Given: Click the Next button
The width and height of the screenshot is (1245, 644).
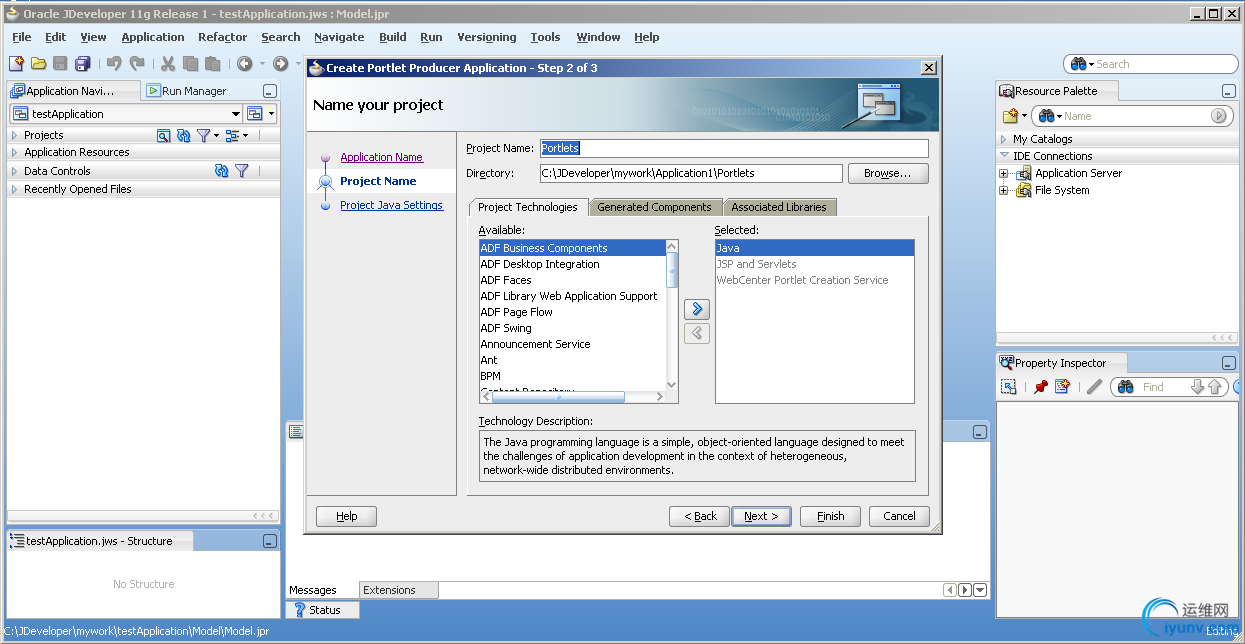Looking at the screenshot, I should click(761, 516).
